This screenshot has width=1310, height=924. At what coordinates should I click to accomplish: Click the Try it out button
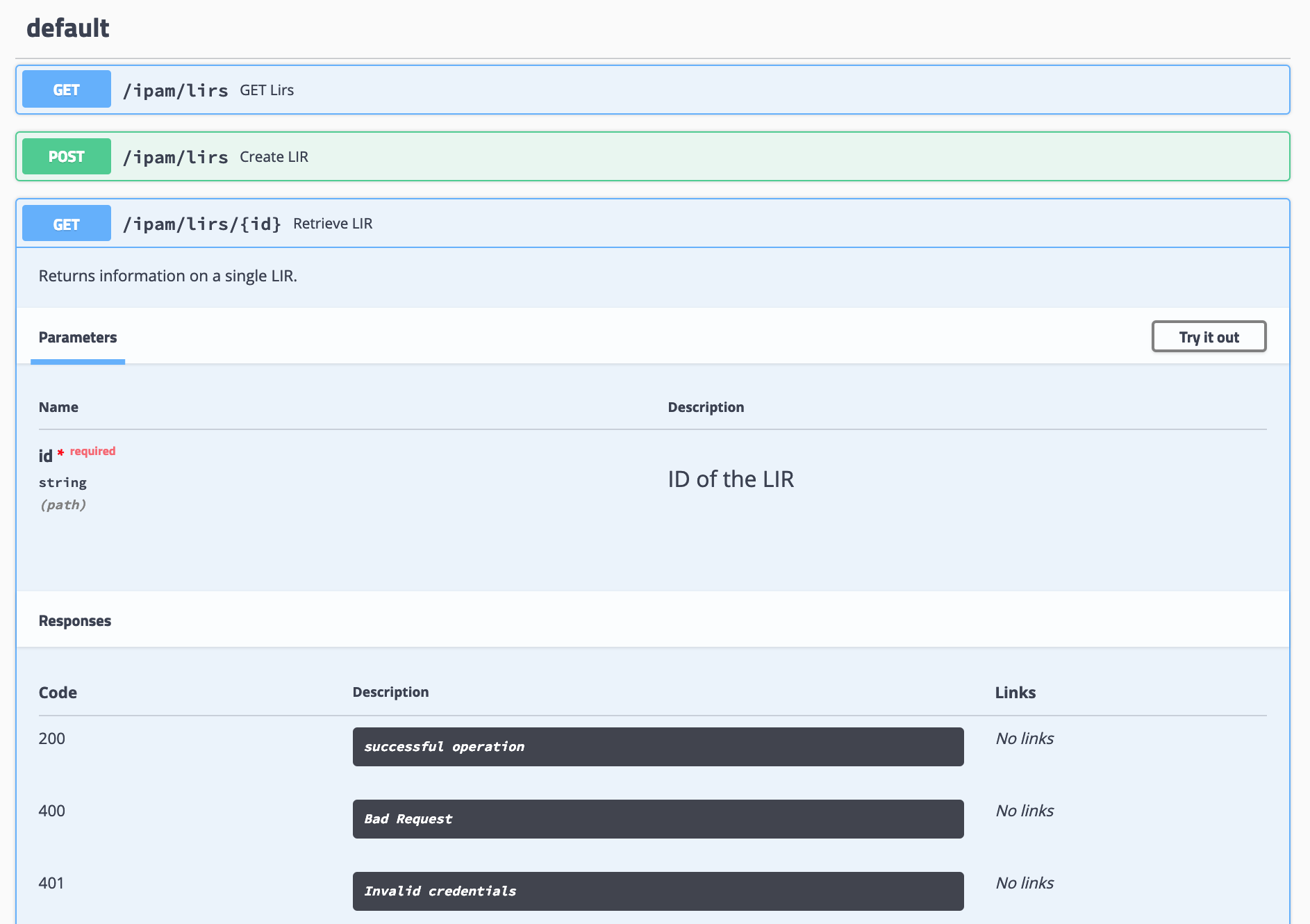coord(1209,337)
